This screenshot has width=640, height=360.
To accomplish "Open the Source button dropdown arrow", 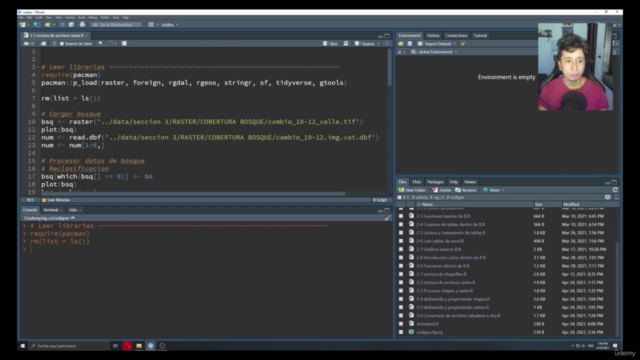I will point(378,44).
